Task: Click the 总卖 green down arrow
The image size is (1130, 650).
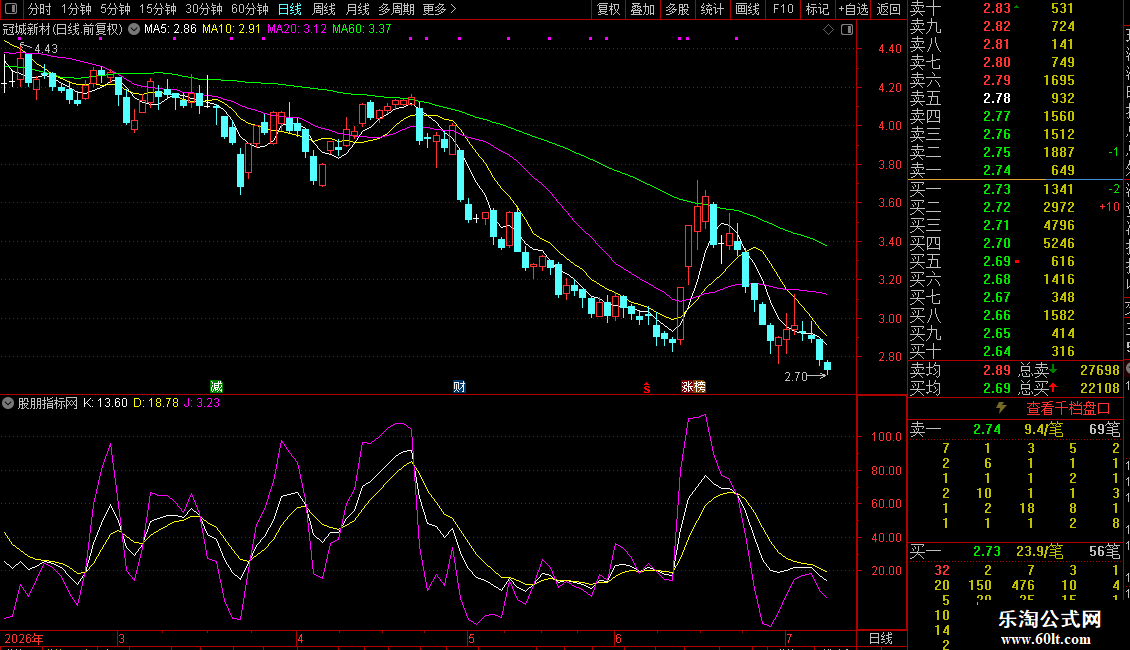Action: click(x=1053, y=370)
